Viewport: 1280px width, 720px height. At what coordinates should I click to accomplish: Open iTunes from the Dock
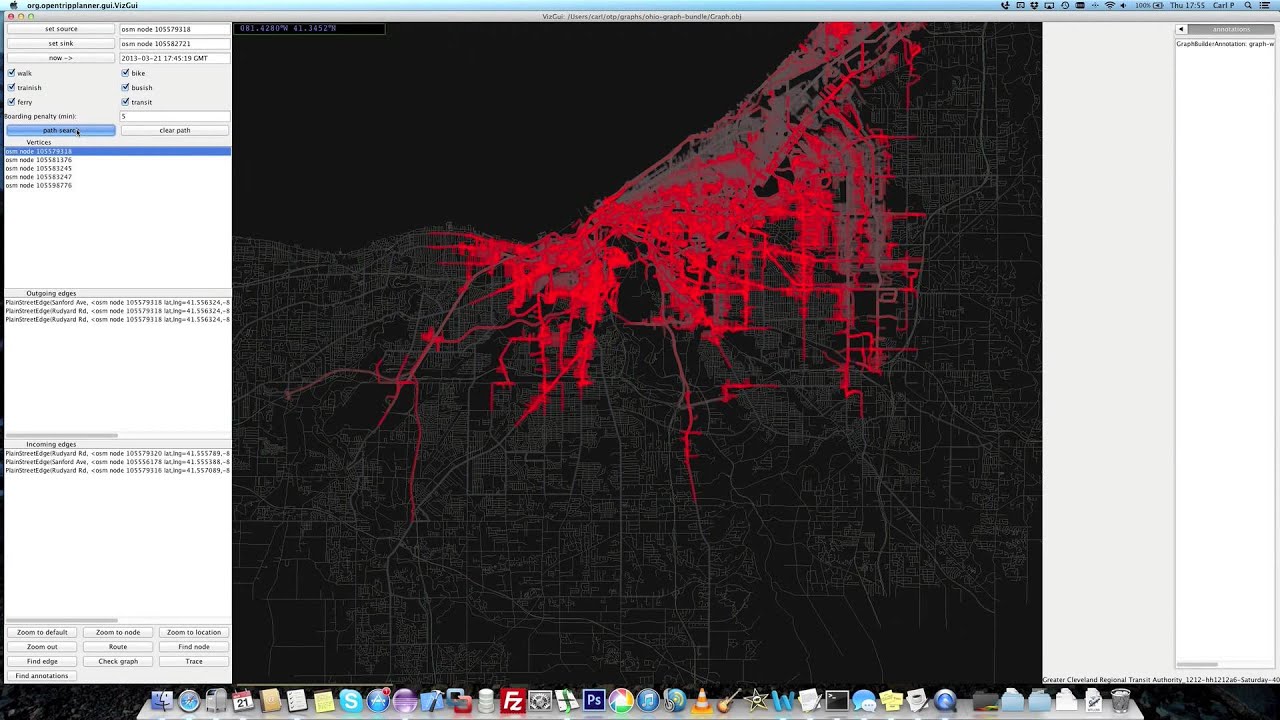(648, 701)
